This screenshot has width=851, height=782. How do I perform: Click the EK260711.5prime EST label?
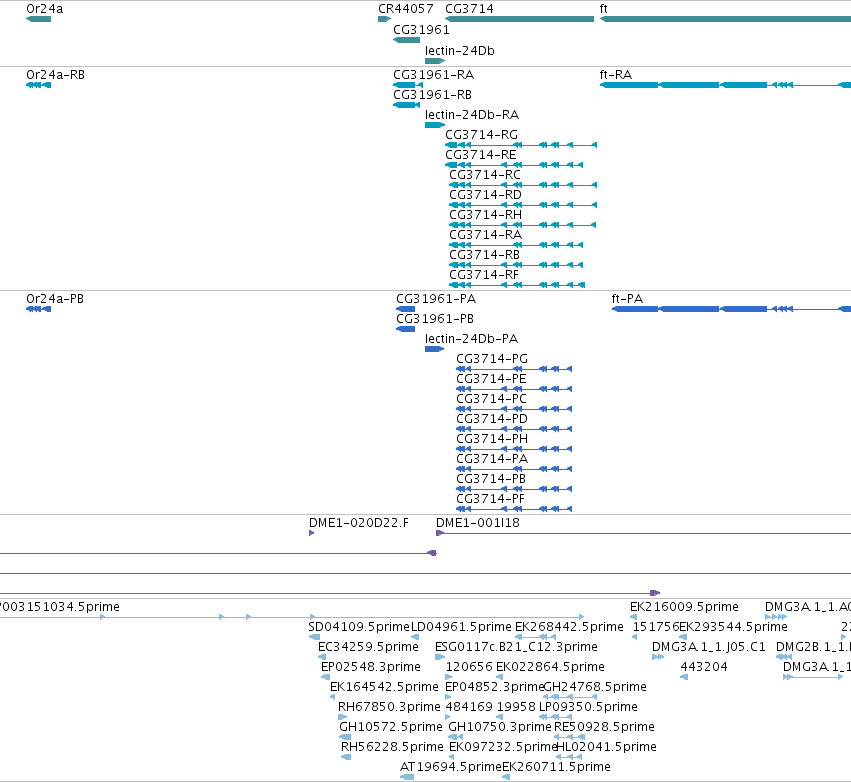556,767
